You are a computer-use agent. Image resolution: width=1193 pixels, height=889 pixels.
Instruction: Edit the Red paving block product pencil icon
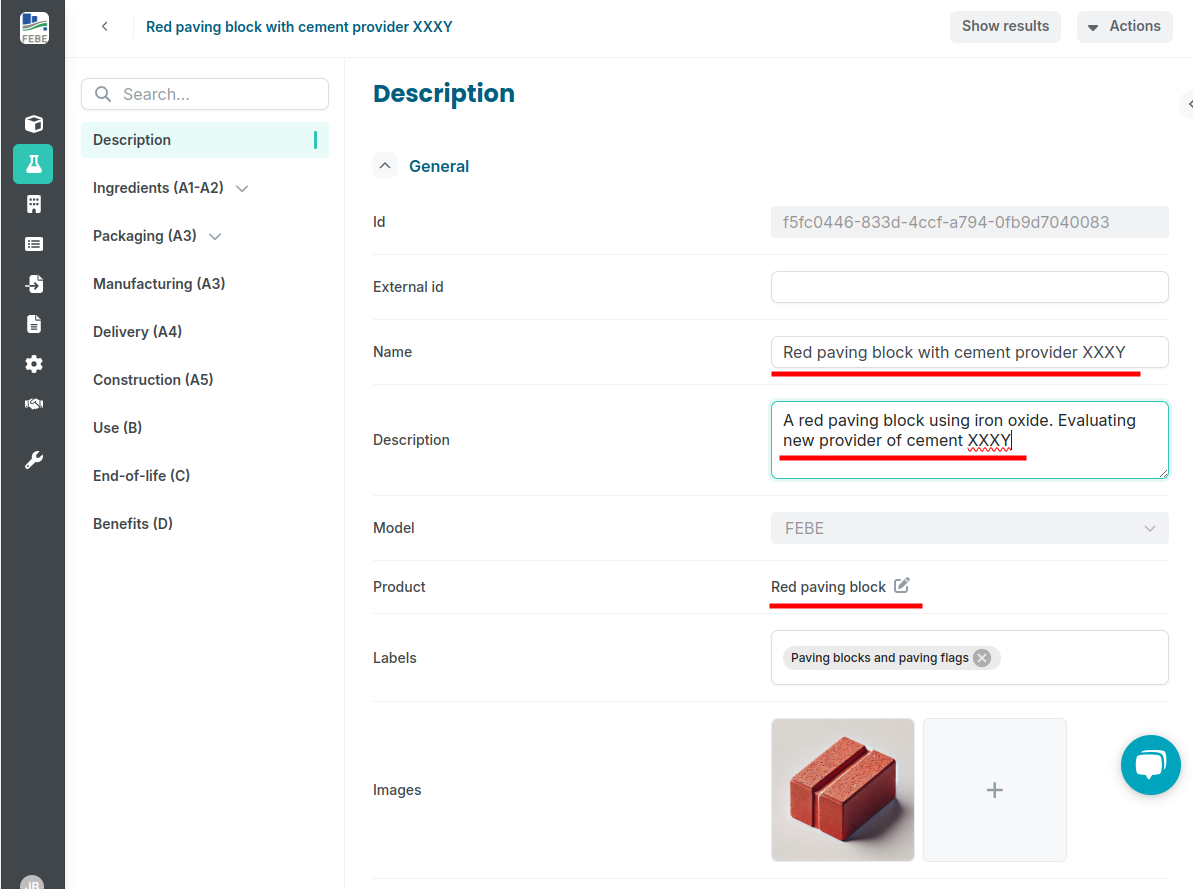pos(902,585)
